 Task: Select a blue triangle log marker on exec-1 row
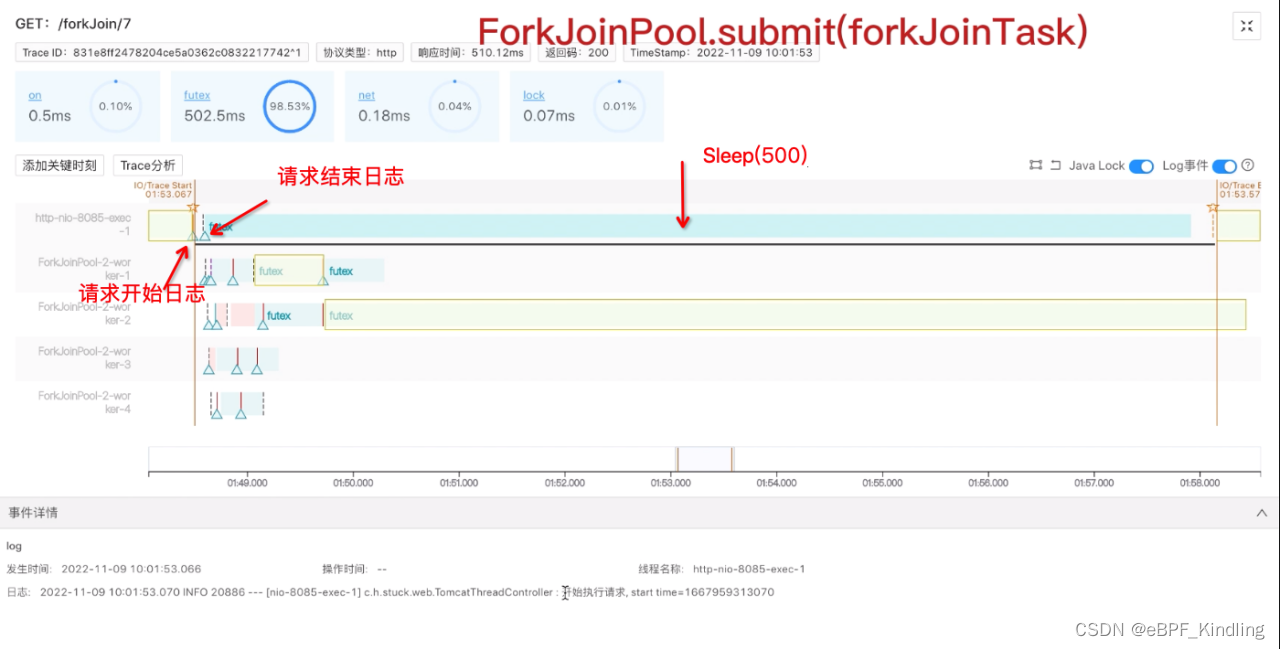[205, 237]
